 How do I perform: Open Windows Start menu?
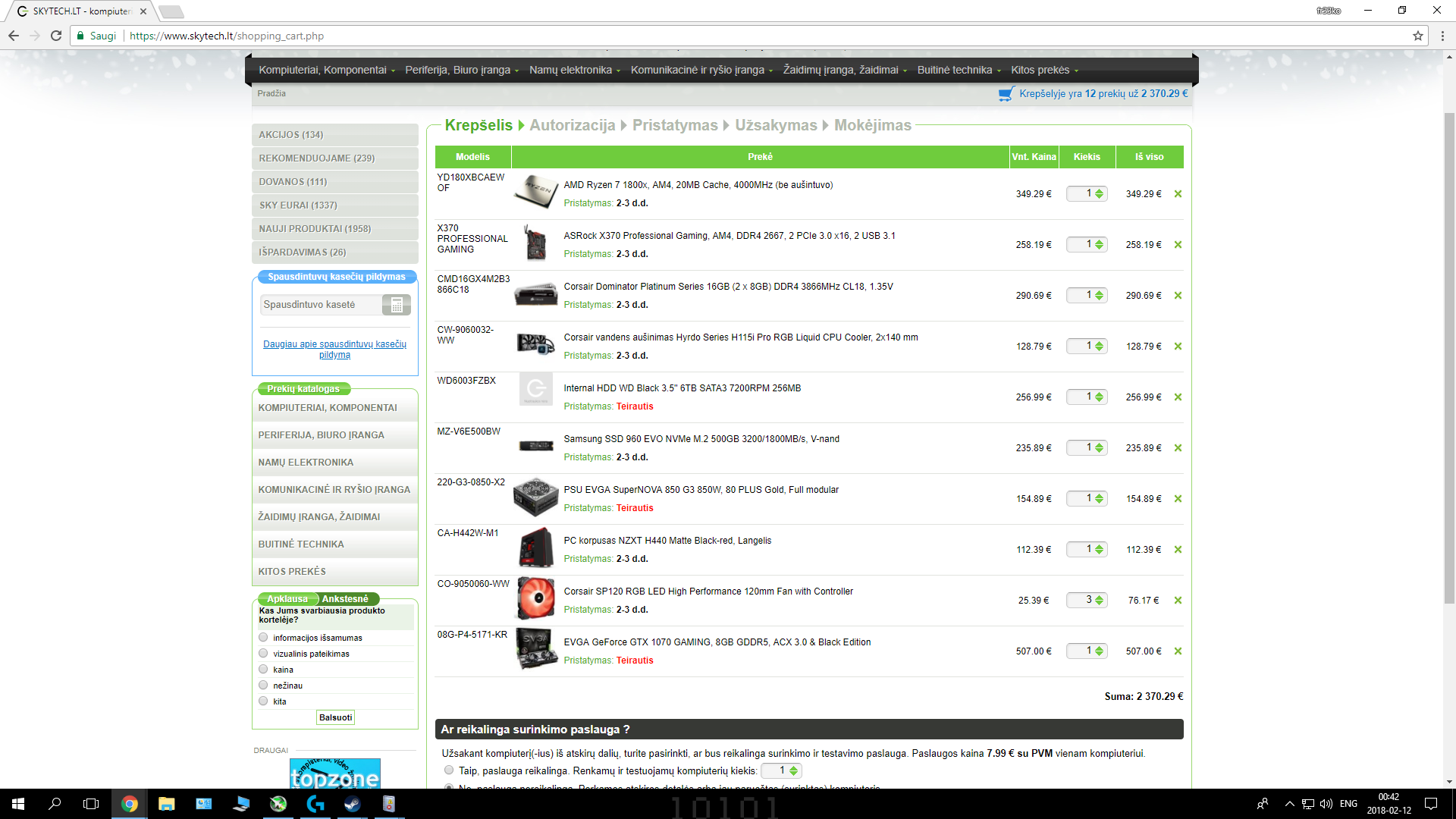point(18,804)
